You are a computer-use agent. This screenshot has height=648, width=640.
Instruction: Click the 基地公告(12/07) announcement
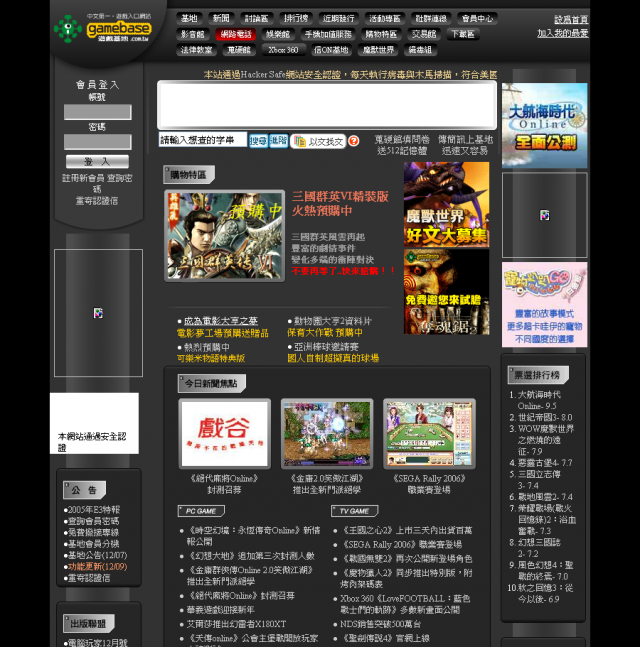click(98, 555)
